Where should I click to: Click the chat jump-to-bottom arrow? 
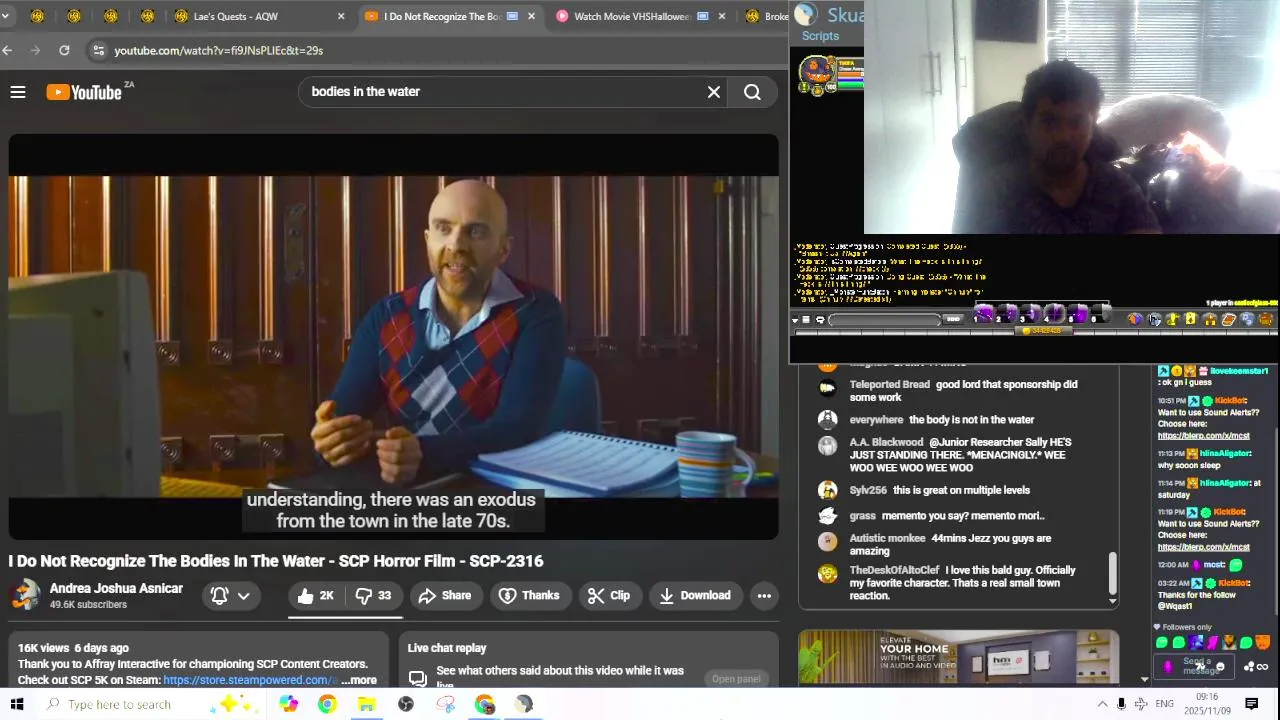click(1112, 601)
